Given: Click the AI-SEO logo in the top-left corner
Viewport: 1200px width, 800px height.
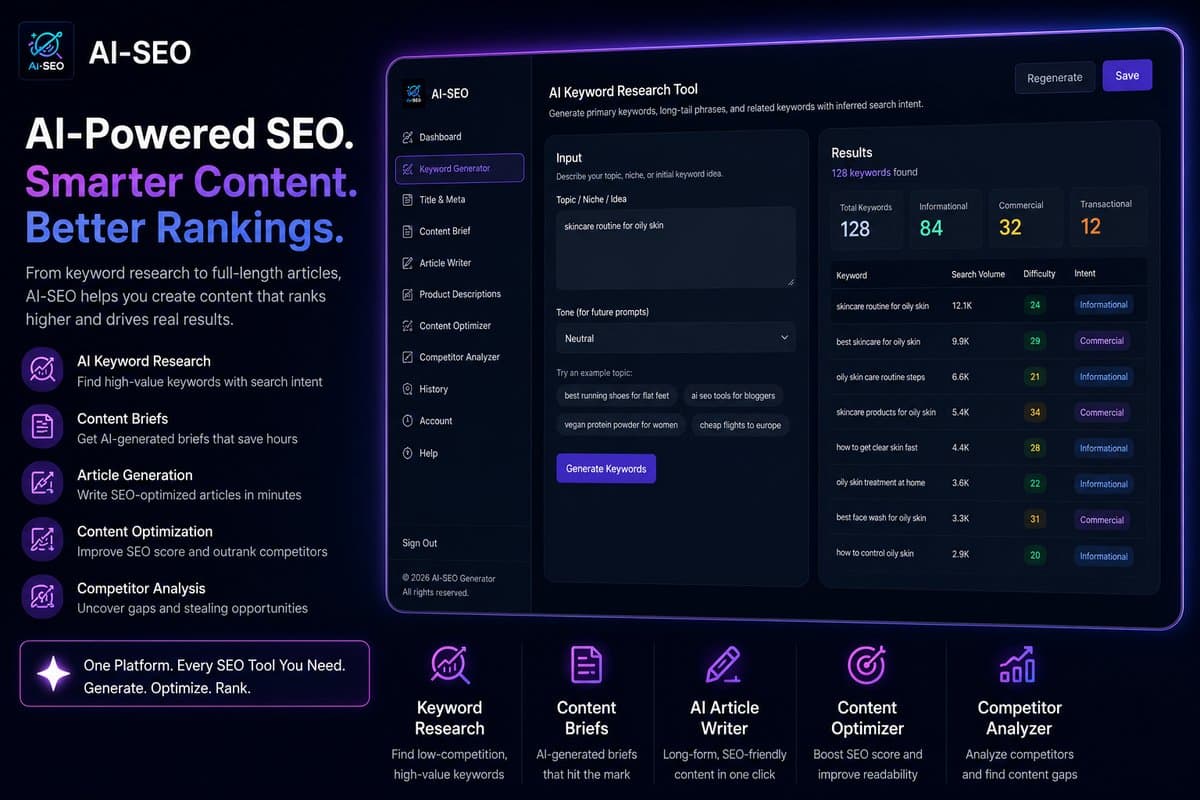Looking at the screenshot, I should click(46, 53).
